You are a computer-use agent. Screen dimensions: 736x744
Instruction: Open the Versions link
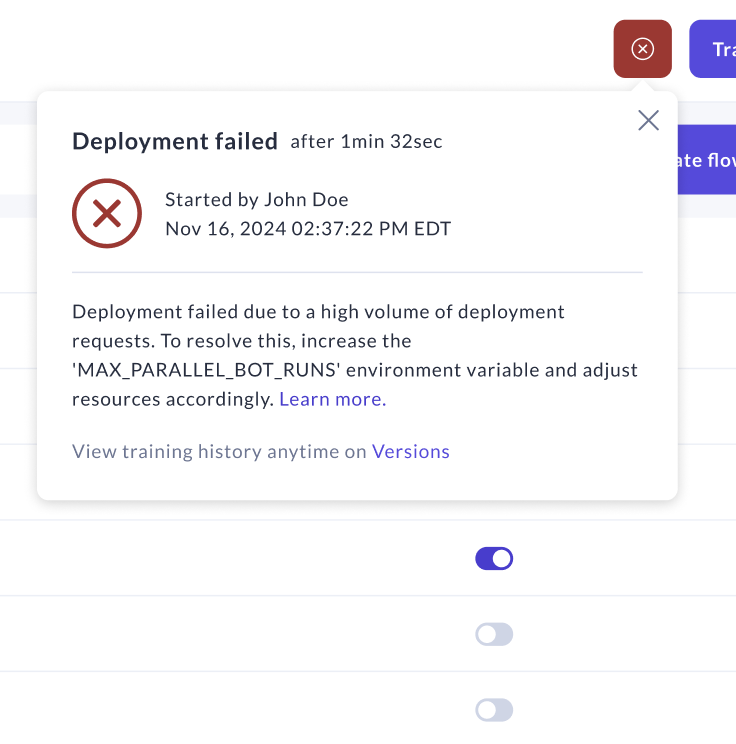click(x=411, y=451)
